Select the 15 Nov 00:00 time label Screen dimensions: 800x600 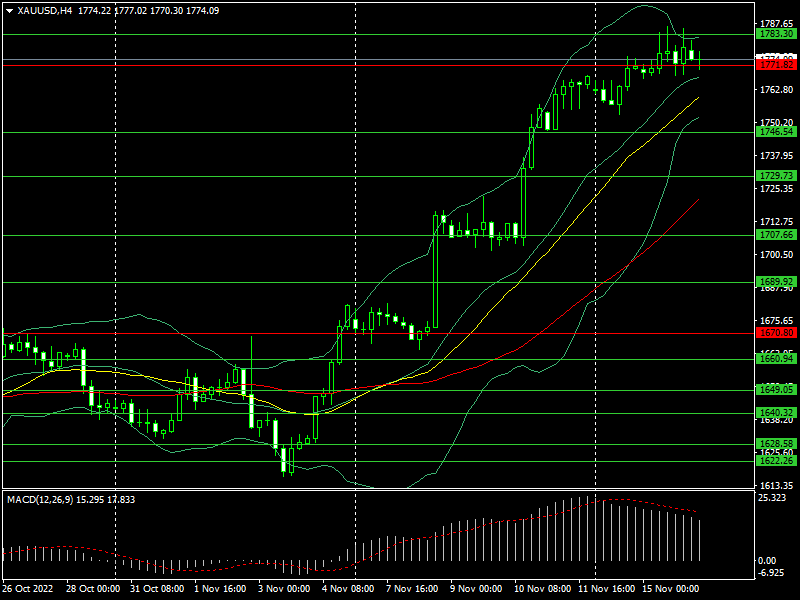point(670,589)
